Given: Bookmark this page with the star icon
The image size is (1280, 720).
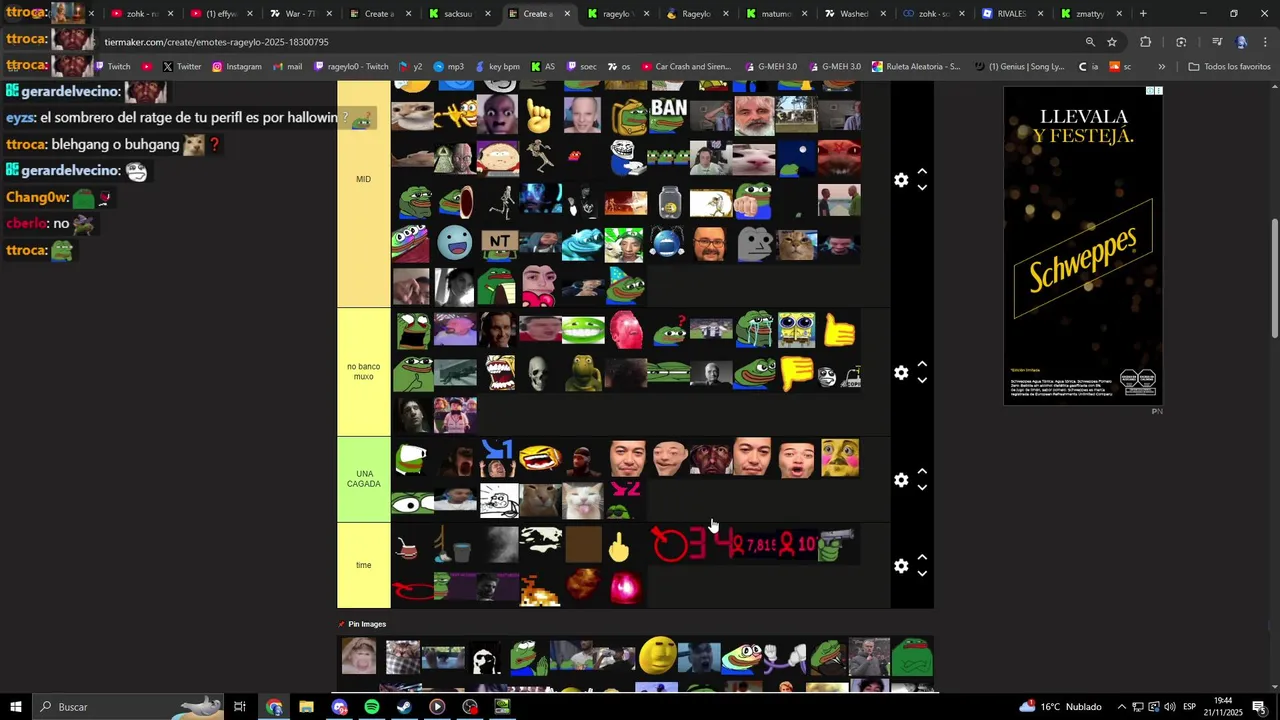Looking at the screenshot, I should click(x=1112, y=42).
